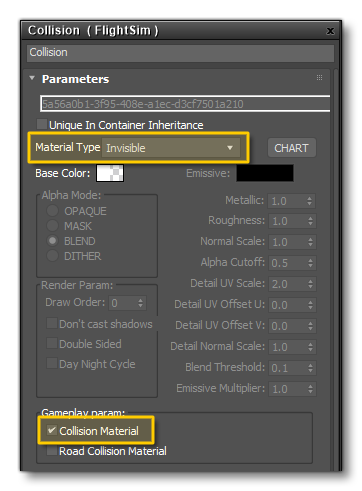The height and width of the screenshot is (491, 362).
Task: Click the Metallic spinner arrows
Action: click(x=310, y=201)
